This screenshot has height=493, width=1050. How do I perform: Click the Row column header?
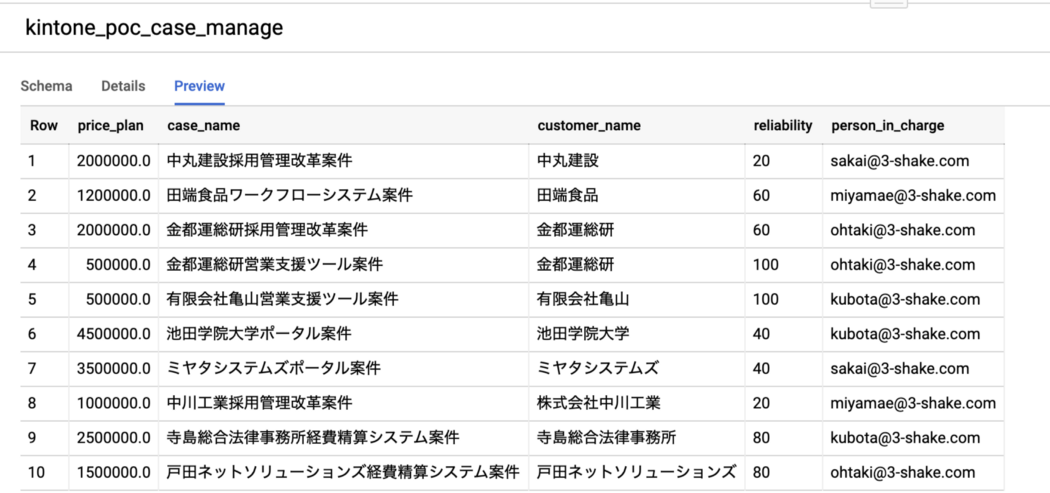coord(44,126)
